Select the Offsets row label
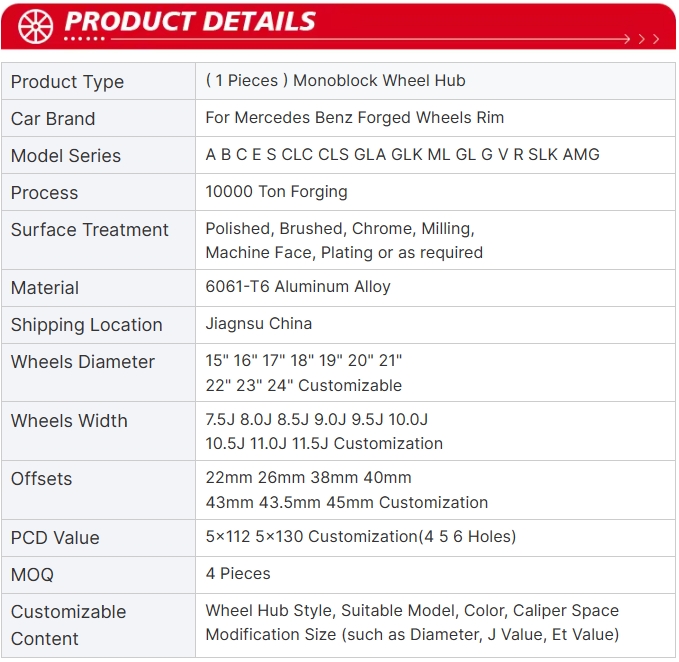The width and height of the screenshot is (679, 662). click(x=42, y=479)
